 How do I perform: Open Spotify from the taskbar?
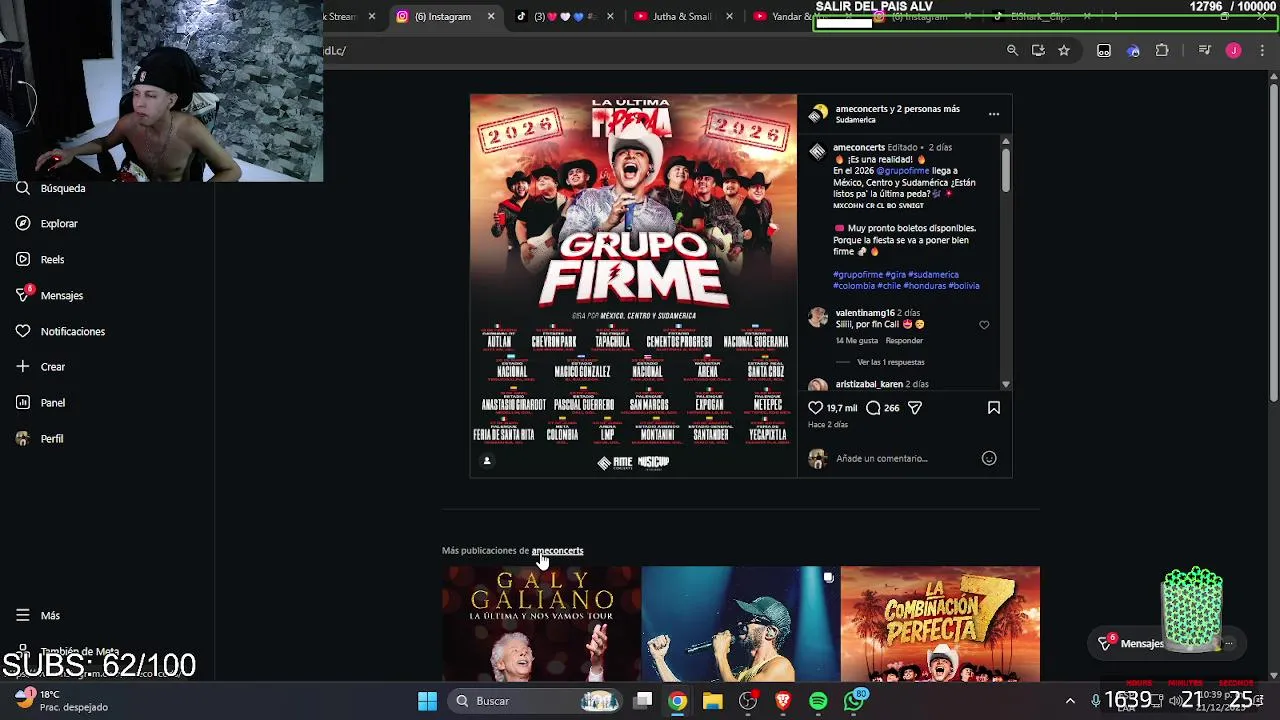tap(818, 701)
